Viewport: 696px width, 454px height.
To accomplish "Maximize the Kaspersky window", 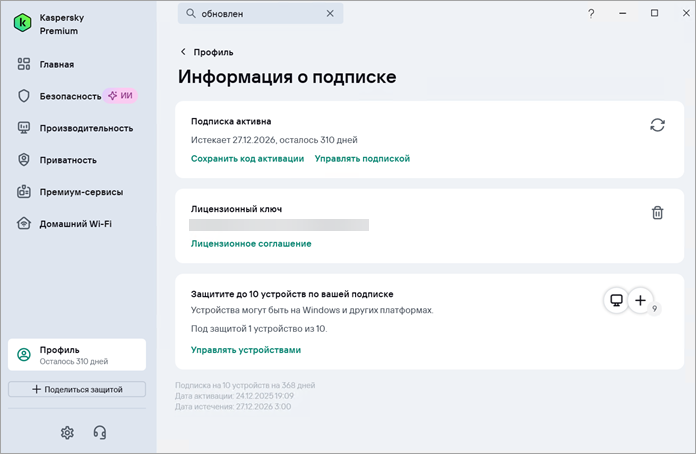I will pyautogui.click(x=655, y=13).
